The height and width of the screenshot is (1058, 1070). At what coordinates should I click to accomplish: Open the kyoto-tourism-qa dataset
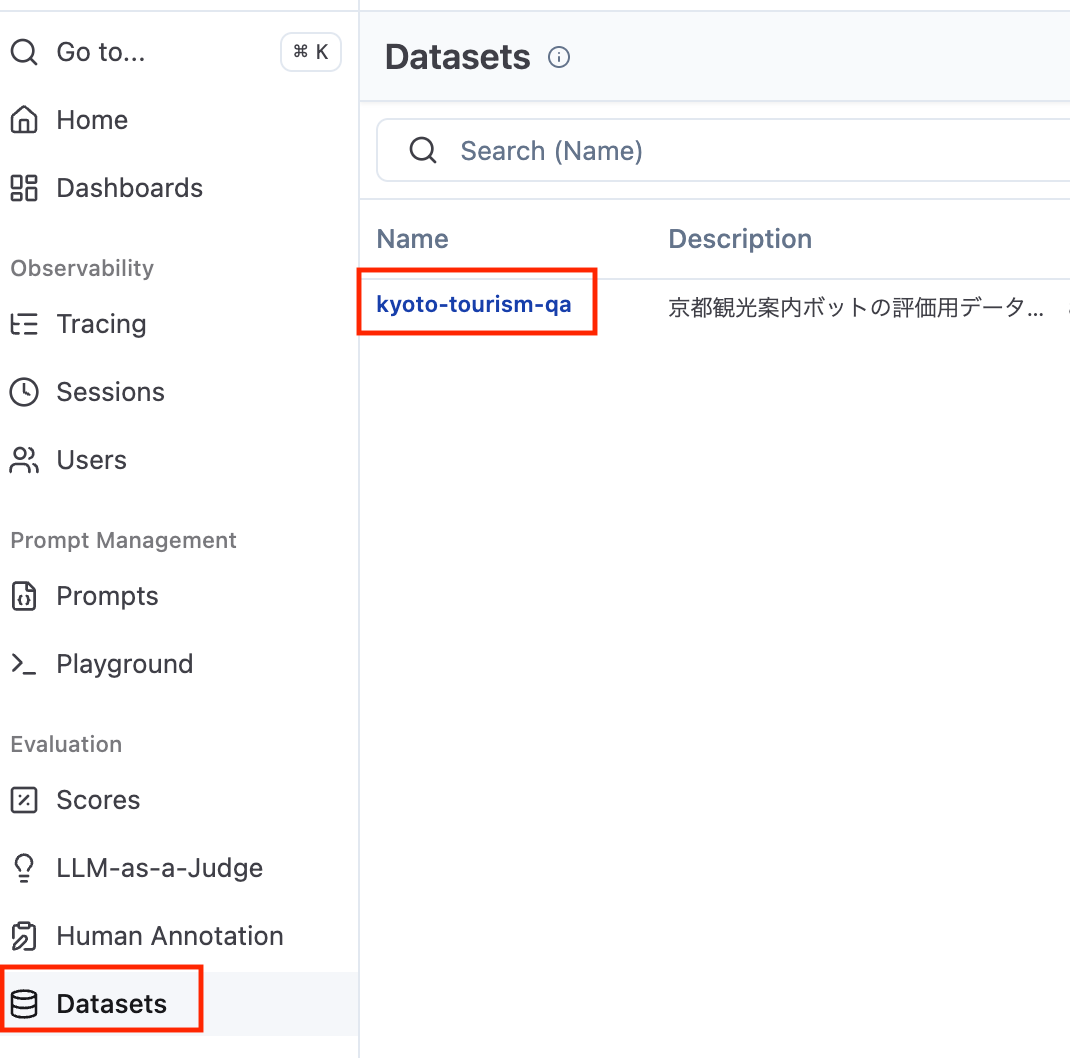point(477,303)
